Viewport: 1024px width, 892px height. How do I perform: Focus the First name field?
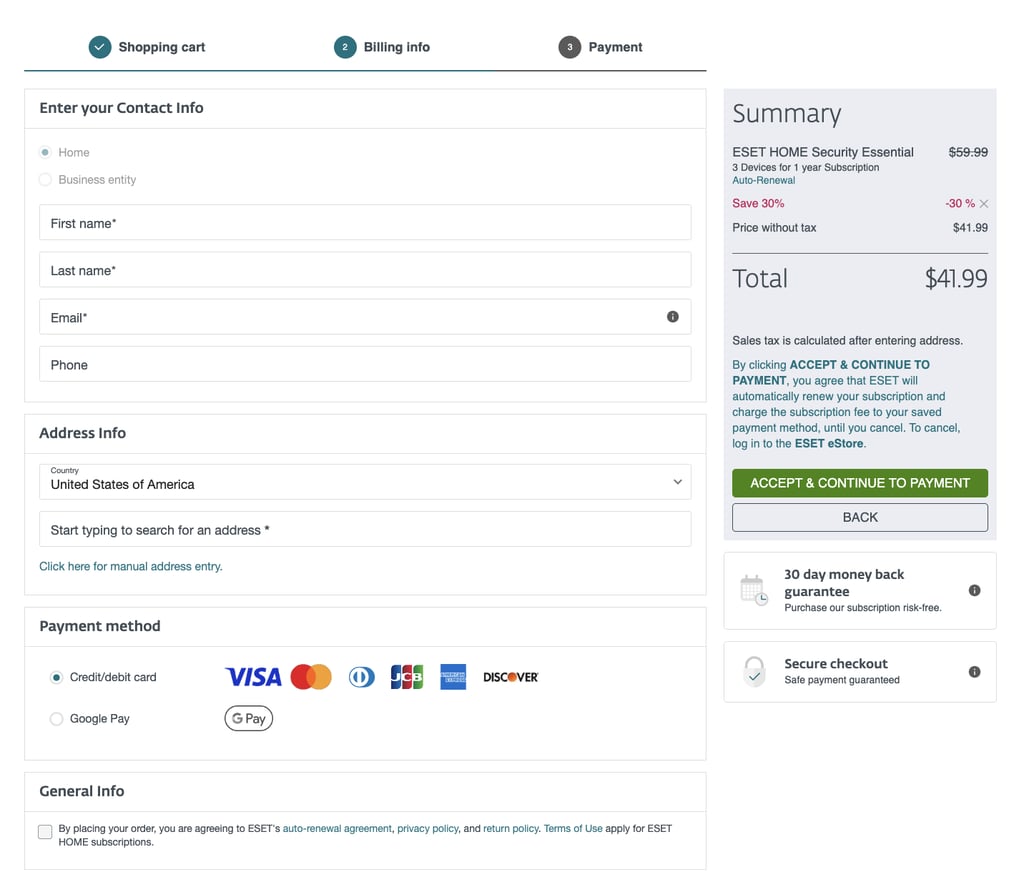point(365,223)
